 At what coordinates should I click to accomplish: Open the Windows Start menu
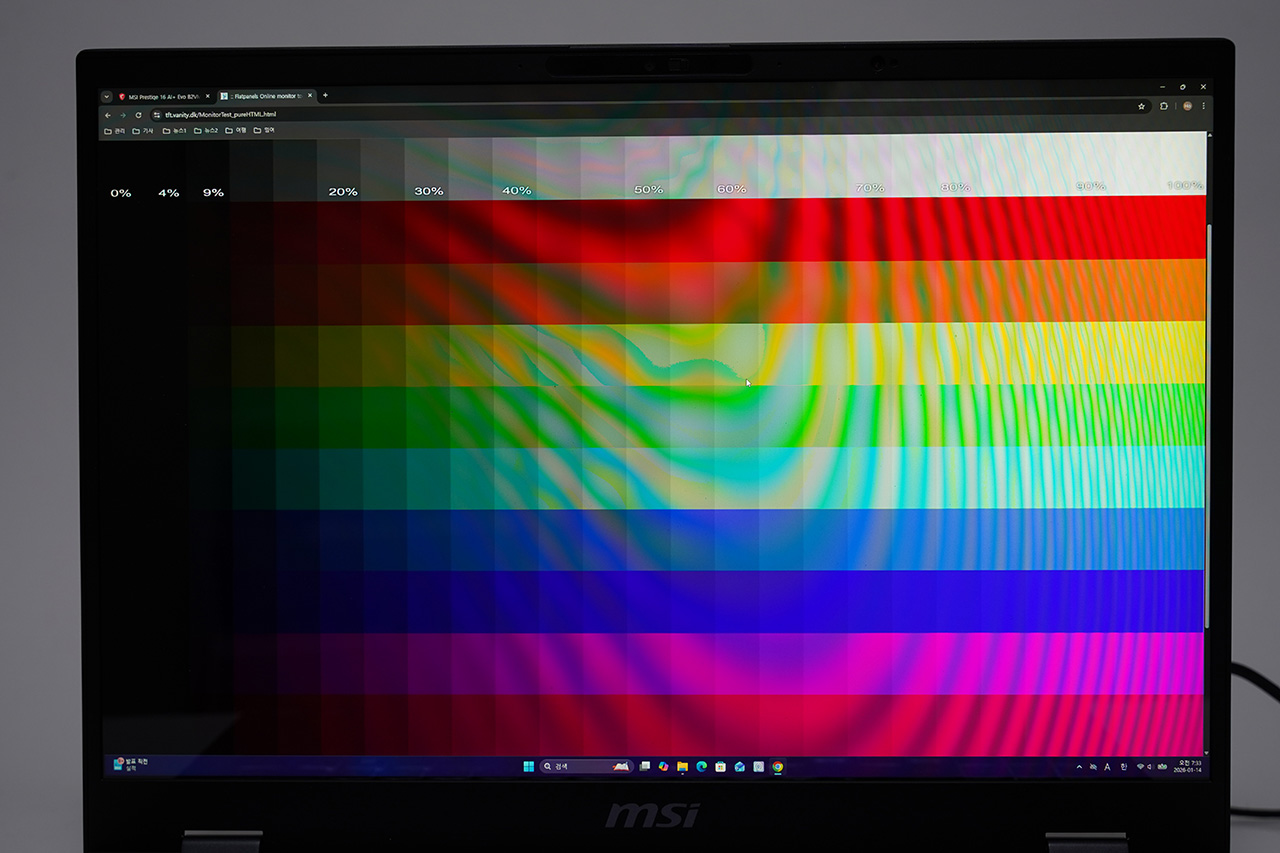click(x=527, y=767)
